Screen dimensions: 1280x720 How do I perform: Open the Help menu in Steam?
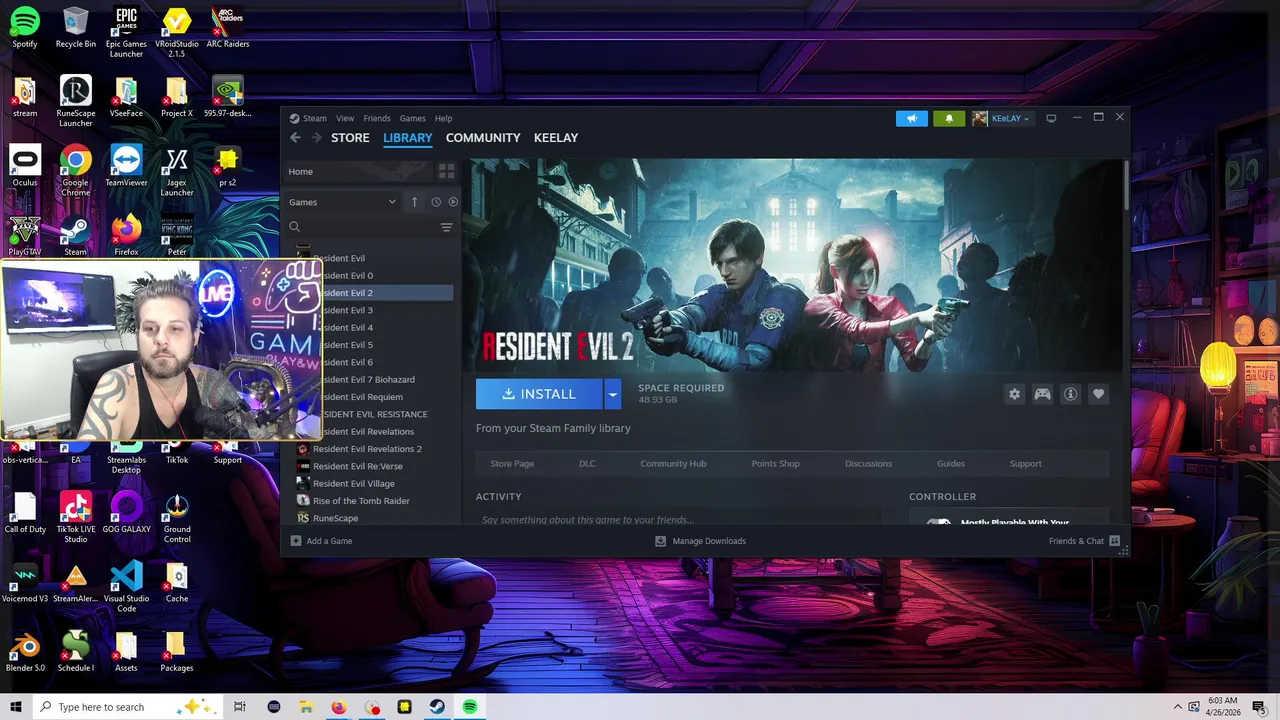443,118
